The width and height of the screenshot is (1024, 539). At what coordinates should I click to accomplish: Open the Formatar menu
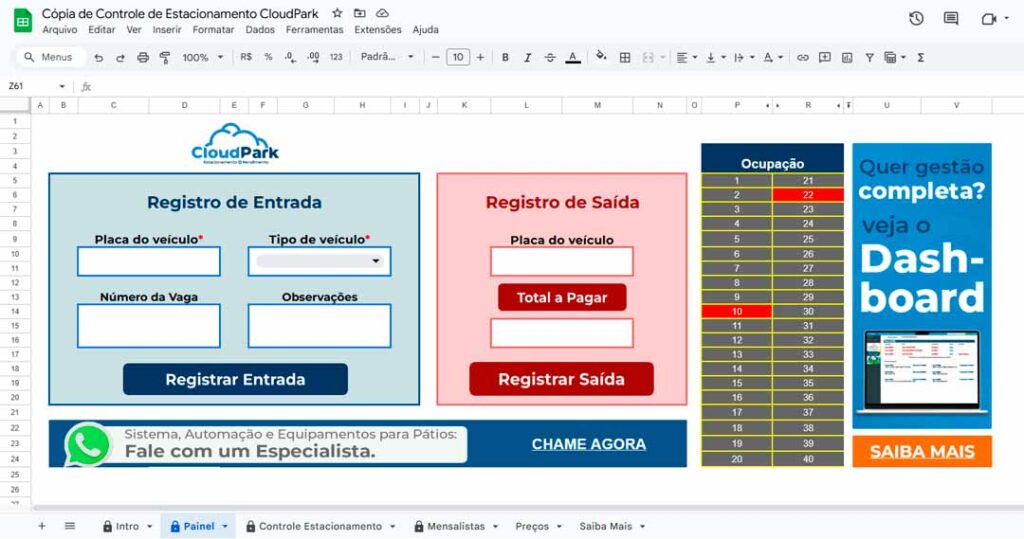213,29
